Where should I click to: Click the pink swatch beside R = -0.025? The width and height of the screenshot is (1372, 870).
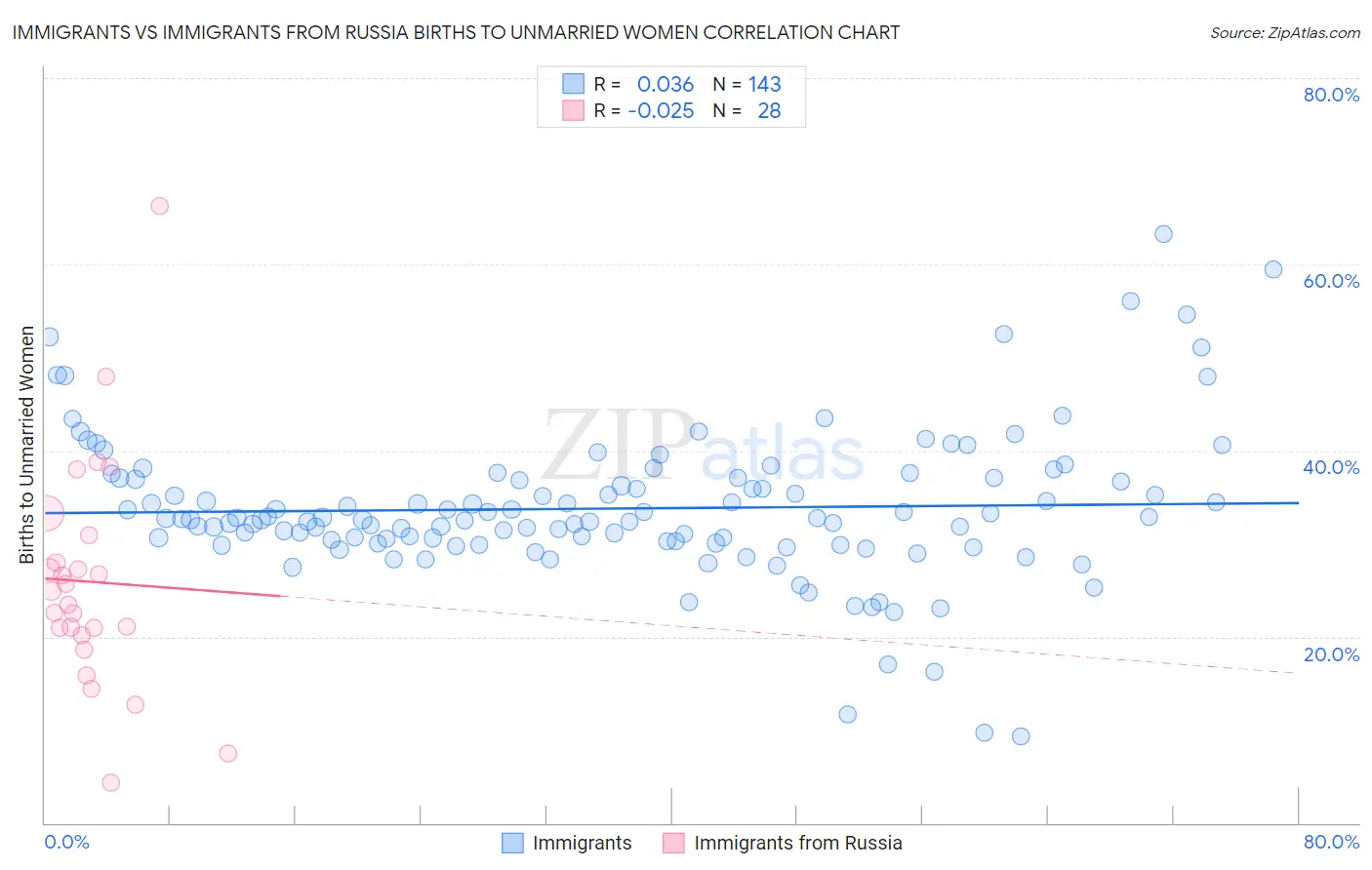(573, 110)
